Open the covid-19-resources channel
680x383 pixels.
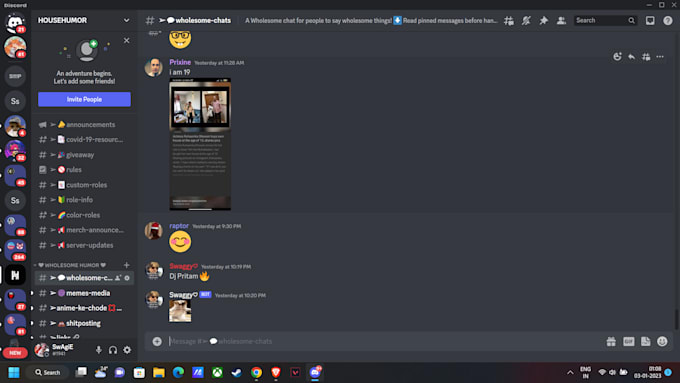[x=85, y=140]
